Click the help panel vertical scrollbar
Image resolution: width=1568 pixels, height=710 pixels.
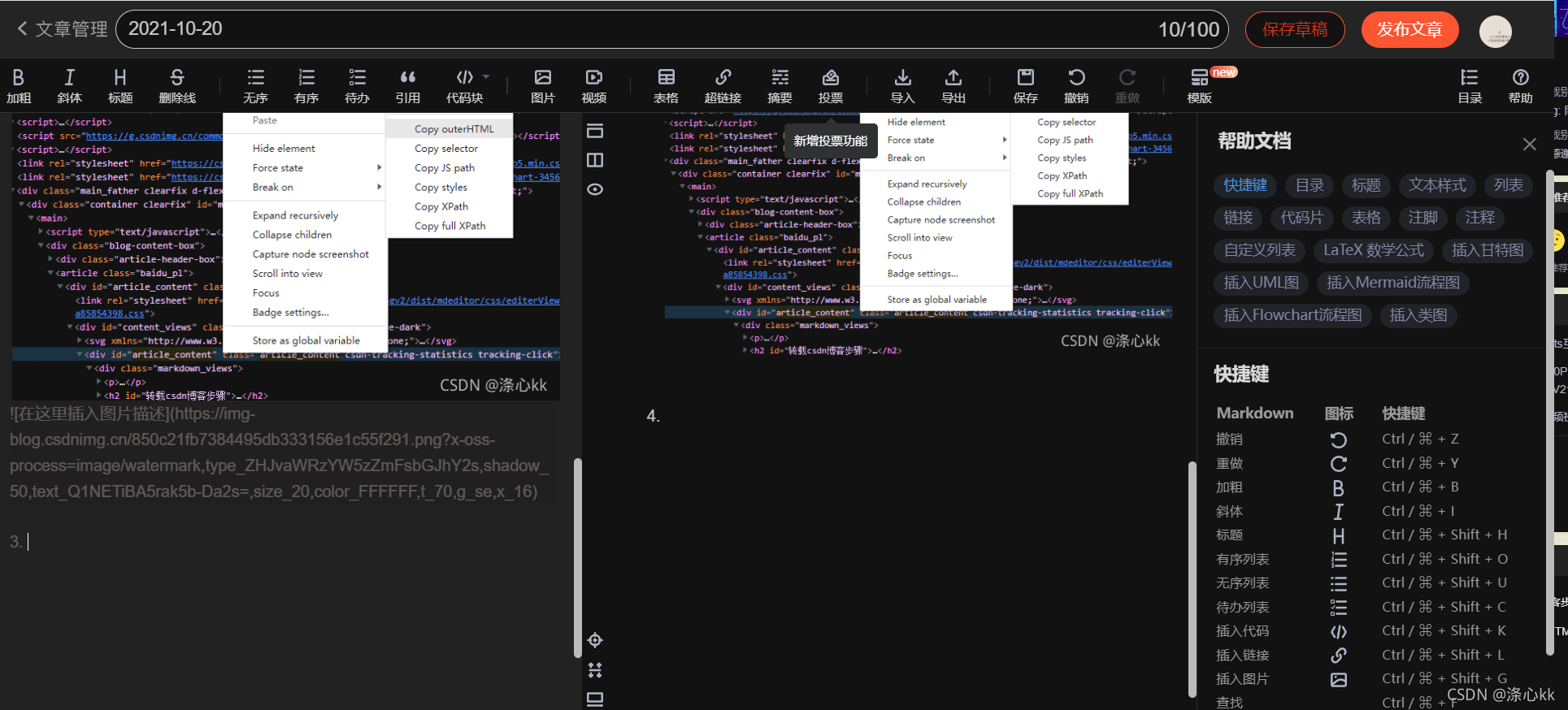pyautogui.click(x=1550, y=413)
